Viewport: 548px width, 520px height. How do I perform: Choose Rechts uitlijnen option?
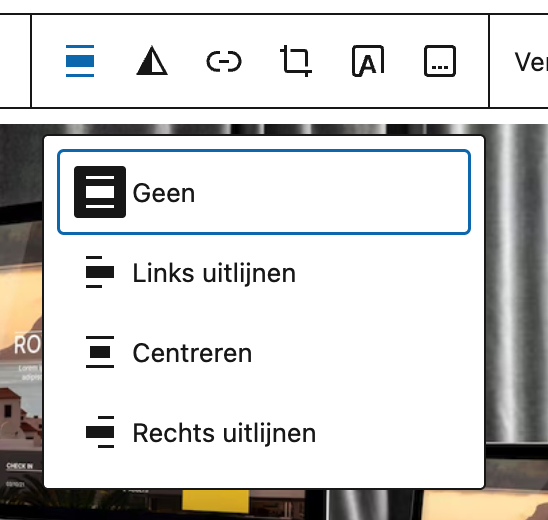pos(264,432)
